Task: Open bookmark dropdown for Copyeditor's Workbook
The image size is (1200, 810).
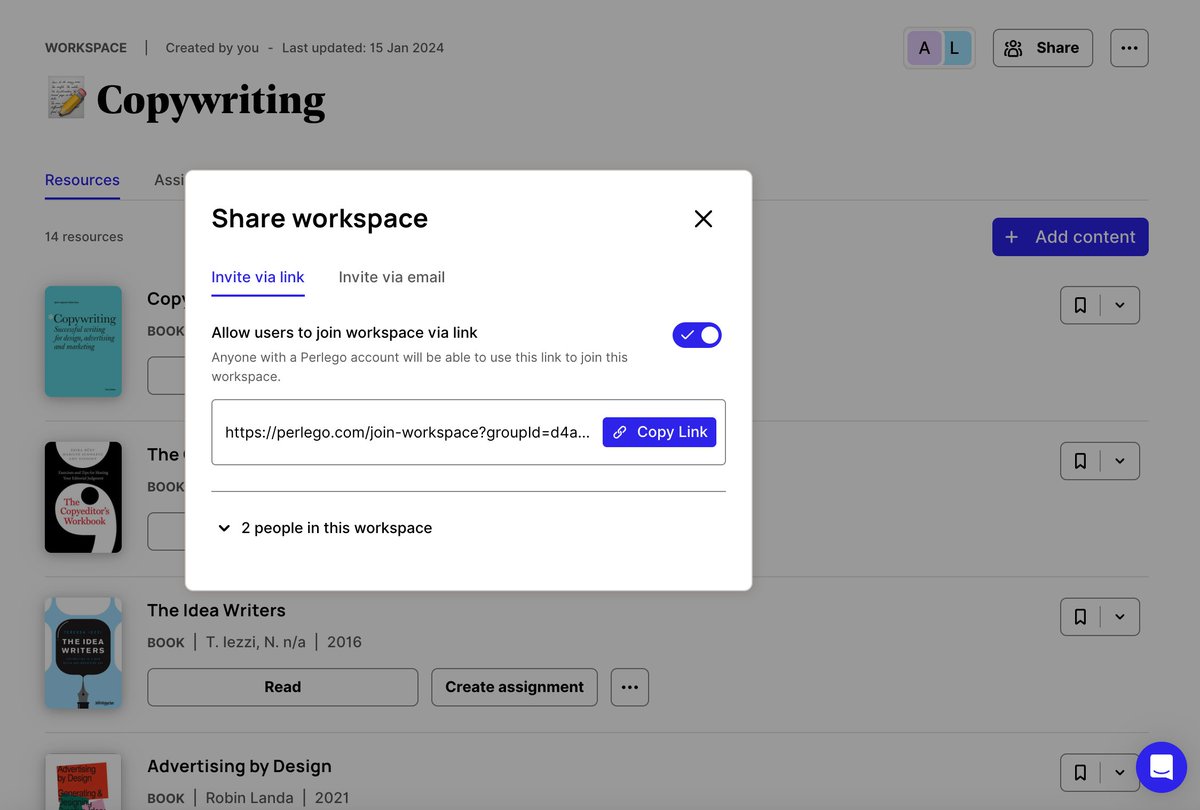Action: click(x=1120, y=461)
